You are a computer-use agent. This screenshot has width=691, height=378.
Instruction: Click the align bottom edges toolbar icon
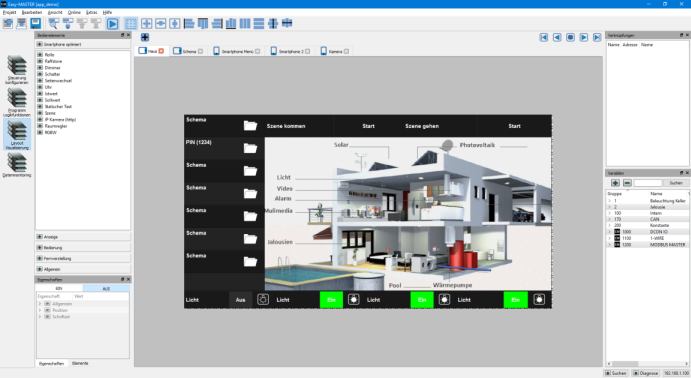click(231, 23)
